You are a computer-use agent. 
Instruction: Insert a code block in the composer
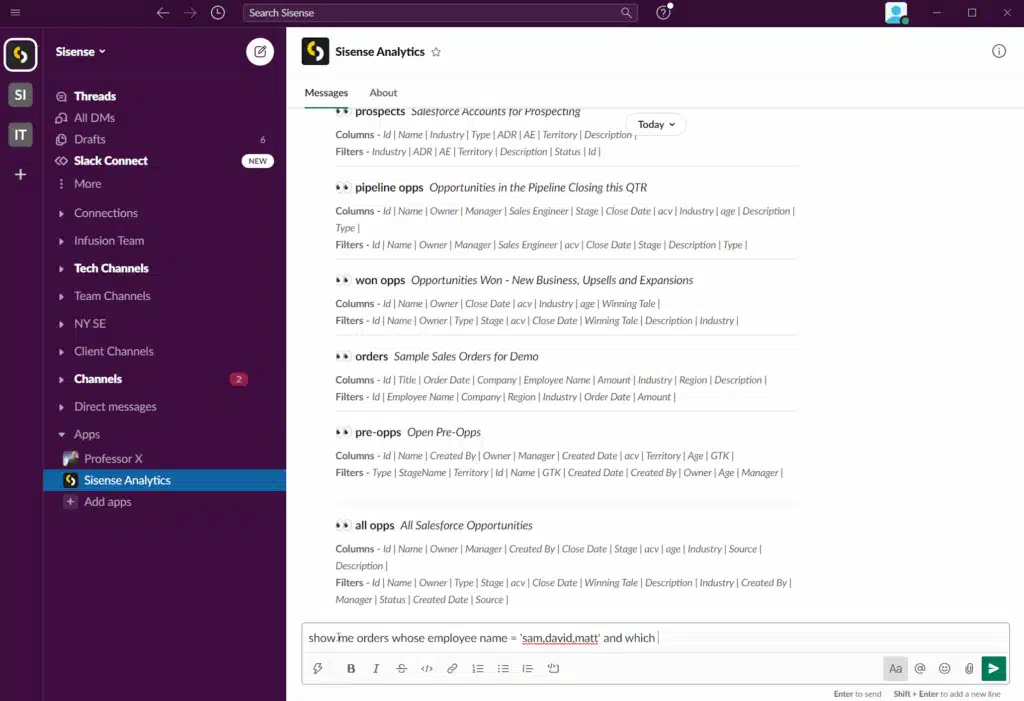pyautogui.click(x=427, y=668)
